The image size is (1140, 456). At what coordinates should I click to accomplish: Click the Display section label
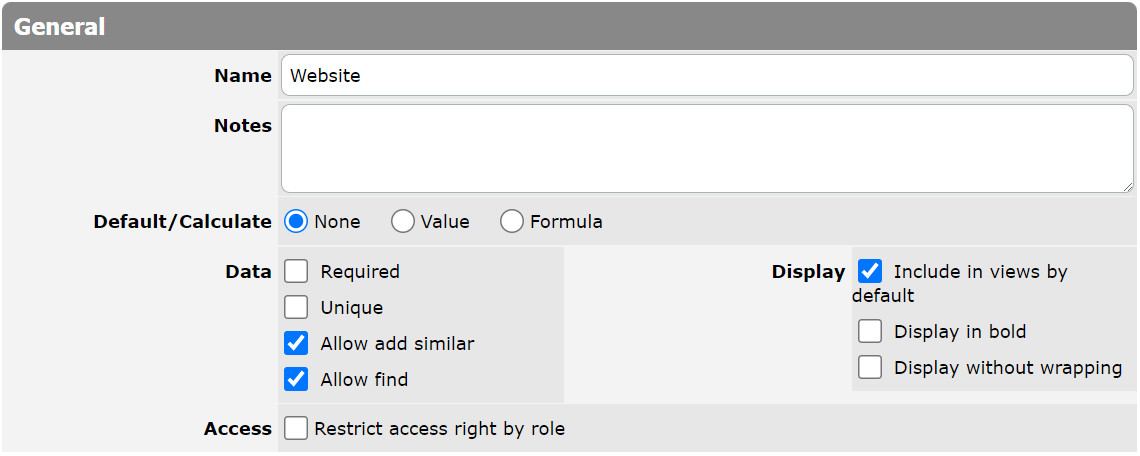pos(808,272)
